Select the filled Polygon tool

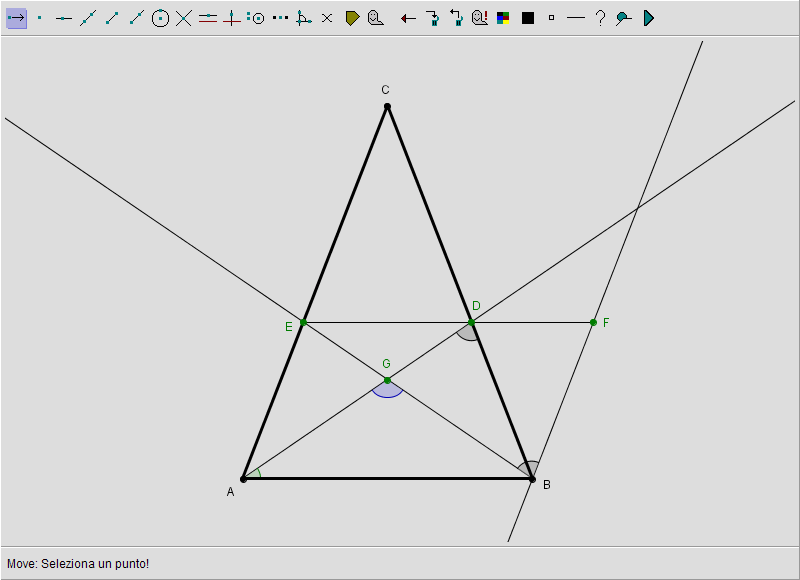352,18
